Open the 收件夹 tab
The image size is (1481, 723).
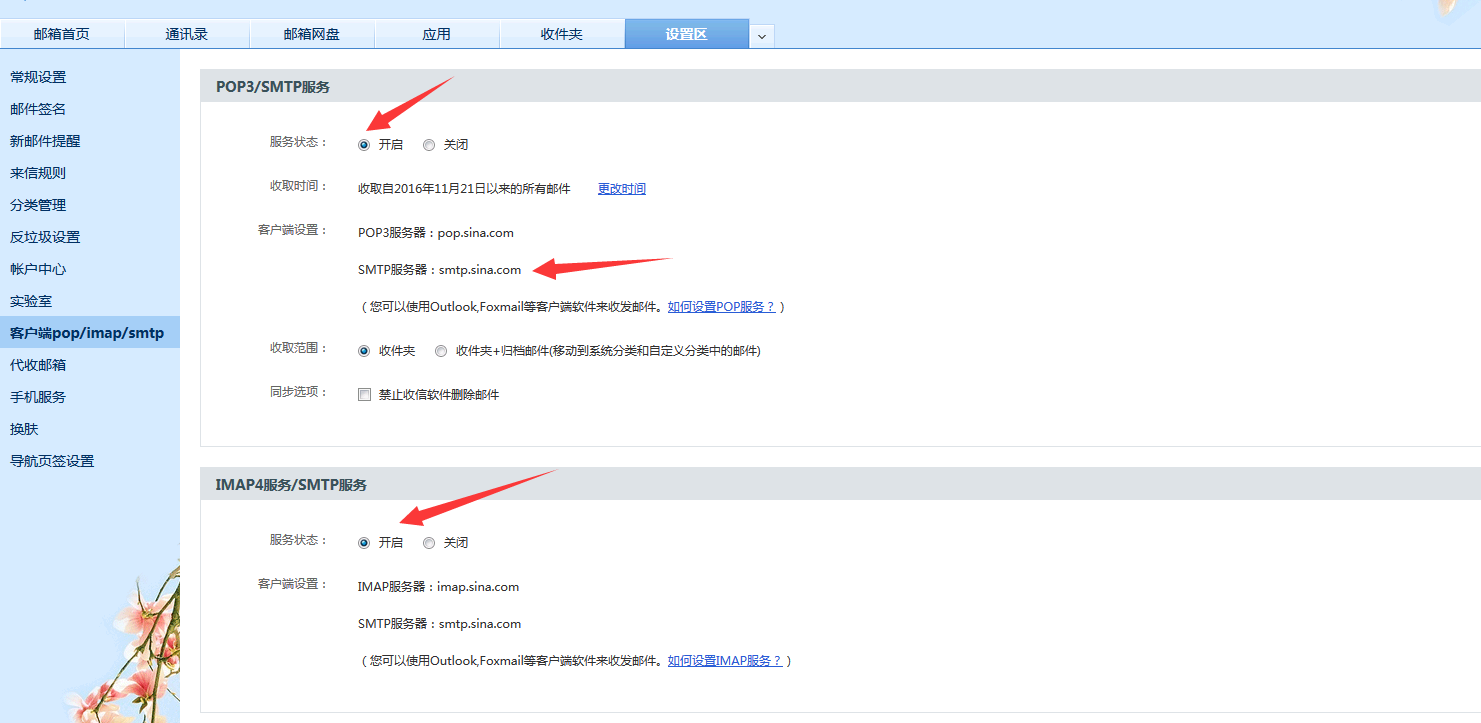[x=562, y=34]
